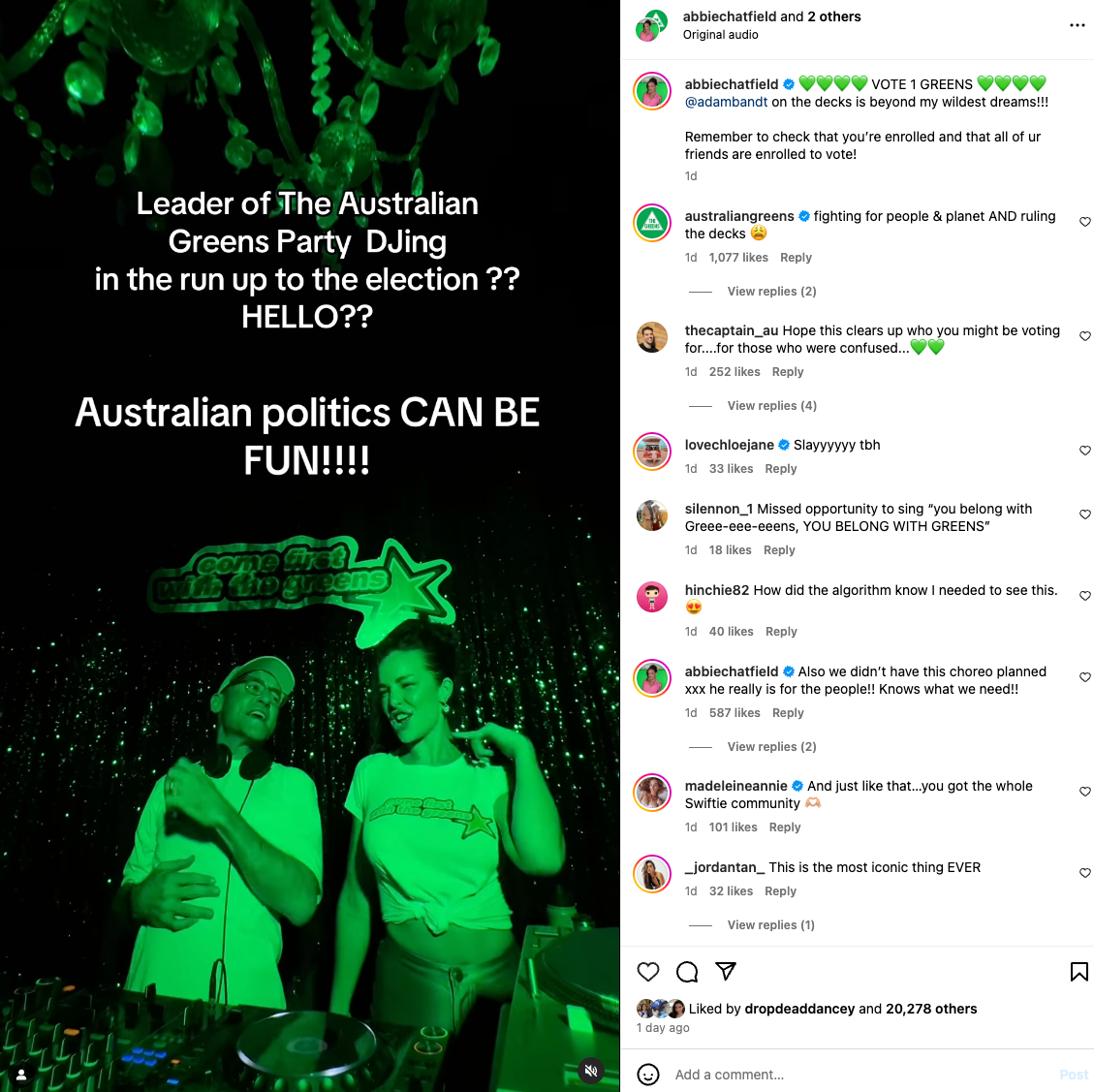
Task: Save post with bookmark icon
Action: [1078, 971]
